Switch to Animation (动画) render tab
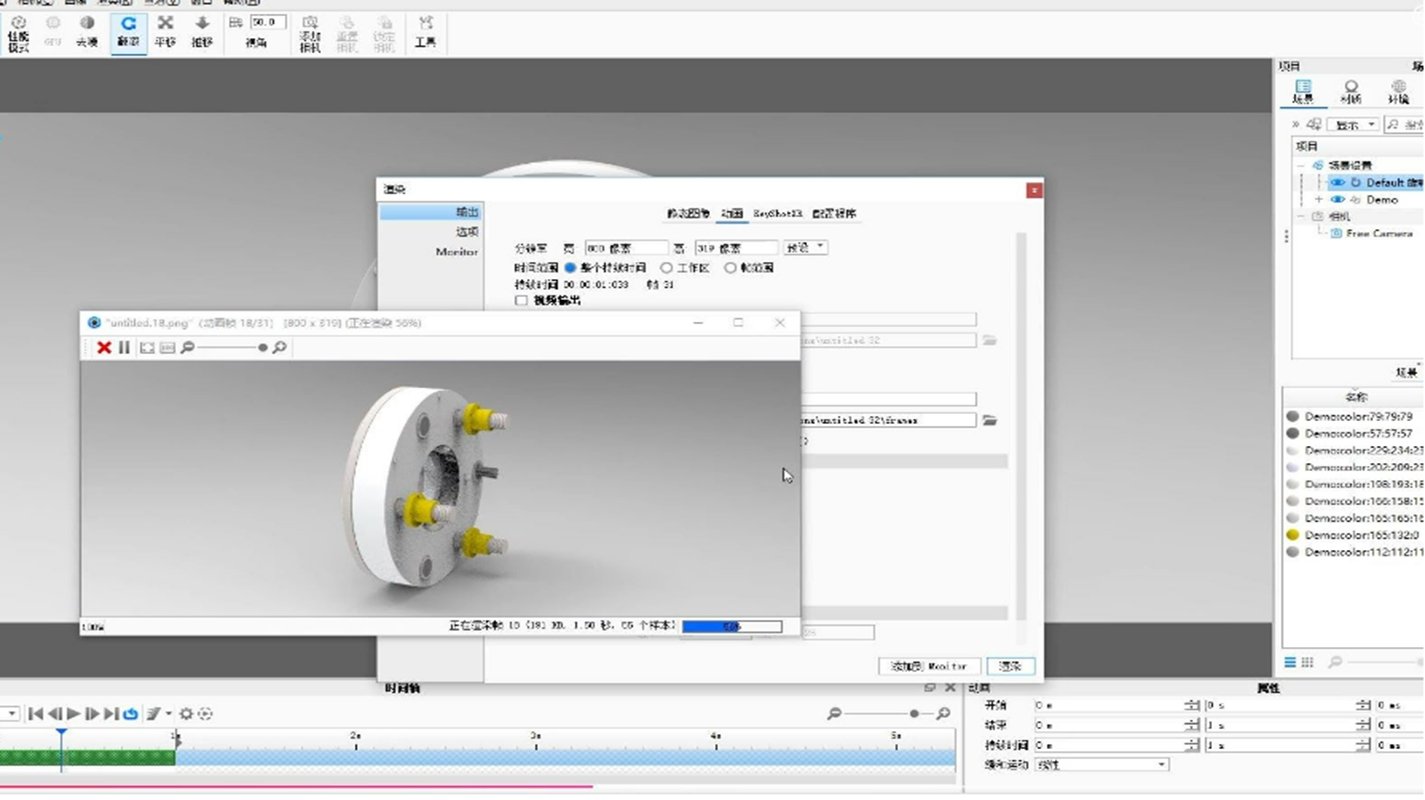This screenshot has width=1425, height=800. tap(732, 213)
